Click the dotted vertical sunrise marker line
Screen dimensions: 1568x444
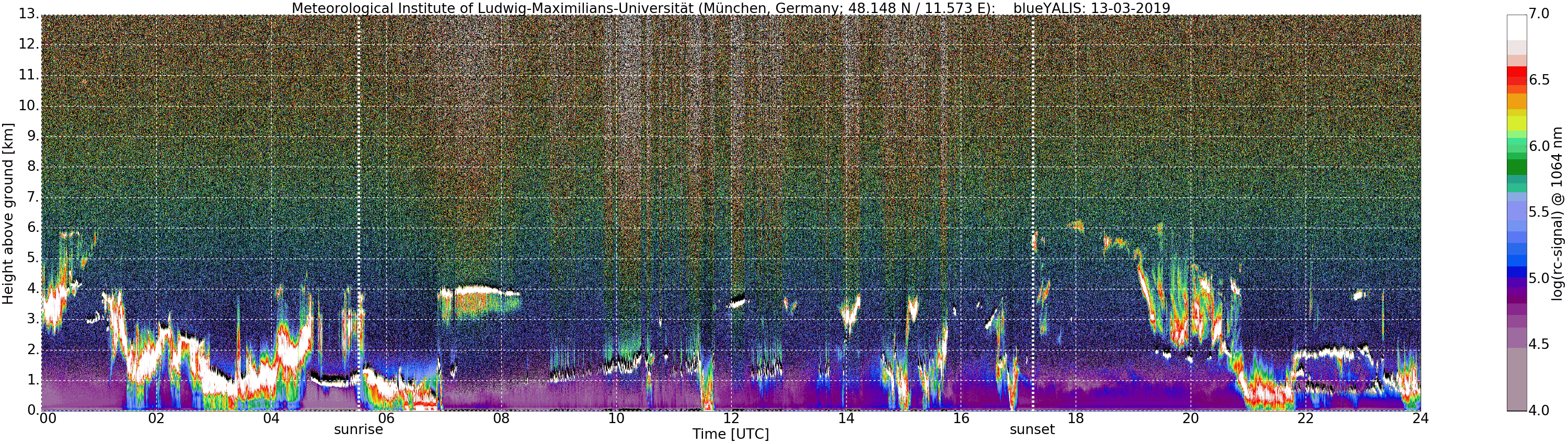(359, 213)
